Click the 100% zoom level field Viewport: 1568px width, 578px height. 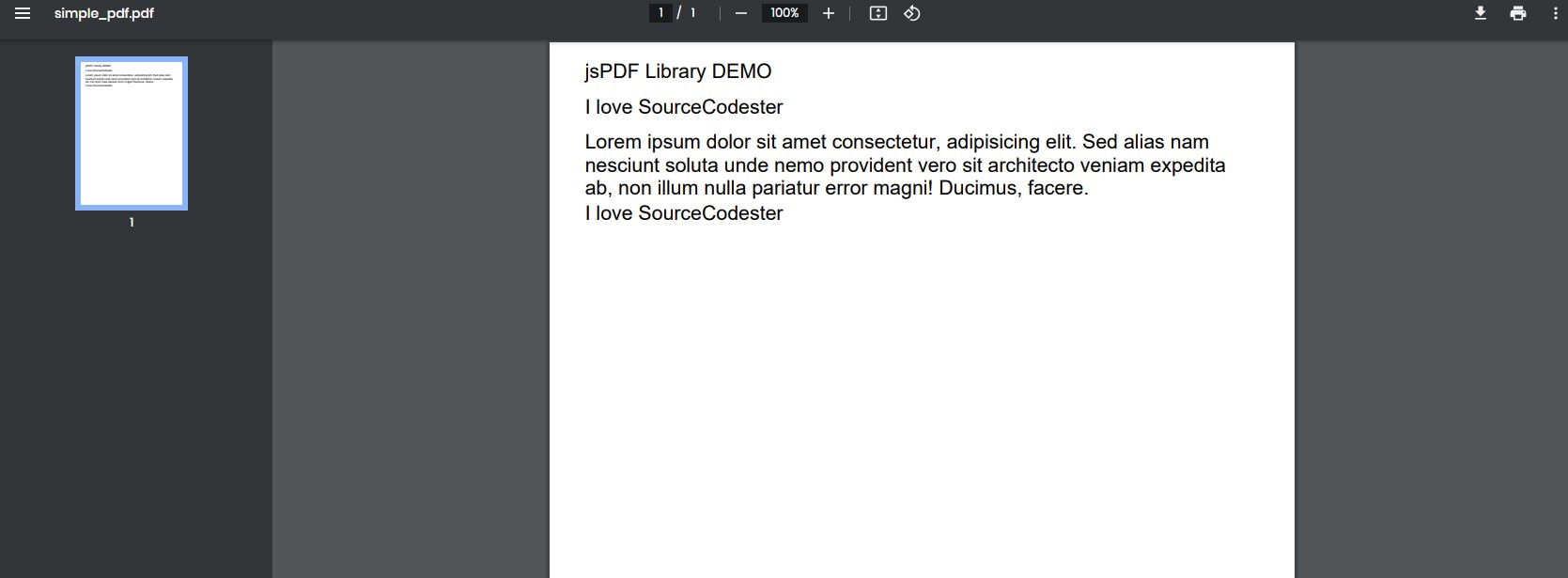coord(784,13)
